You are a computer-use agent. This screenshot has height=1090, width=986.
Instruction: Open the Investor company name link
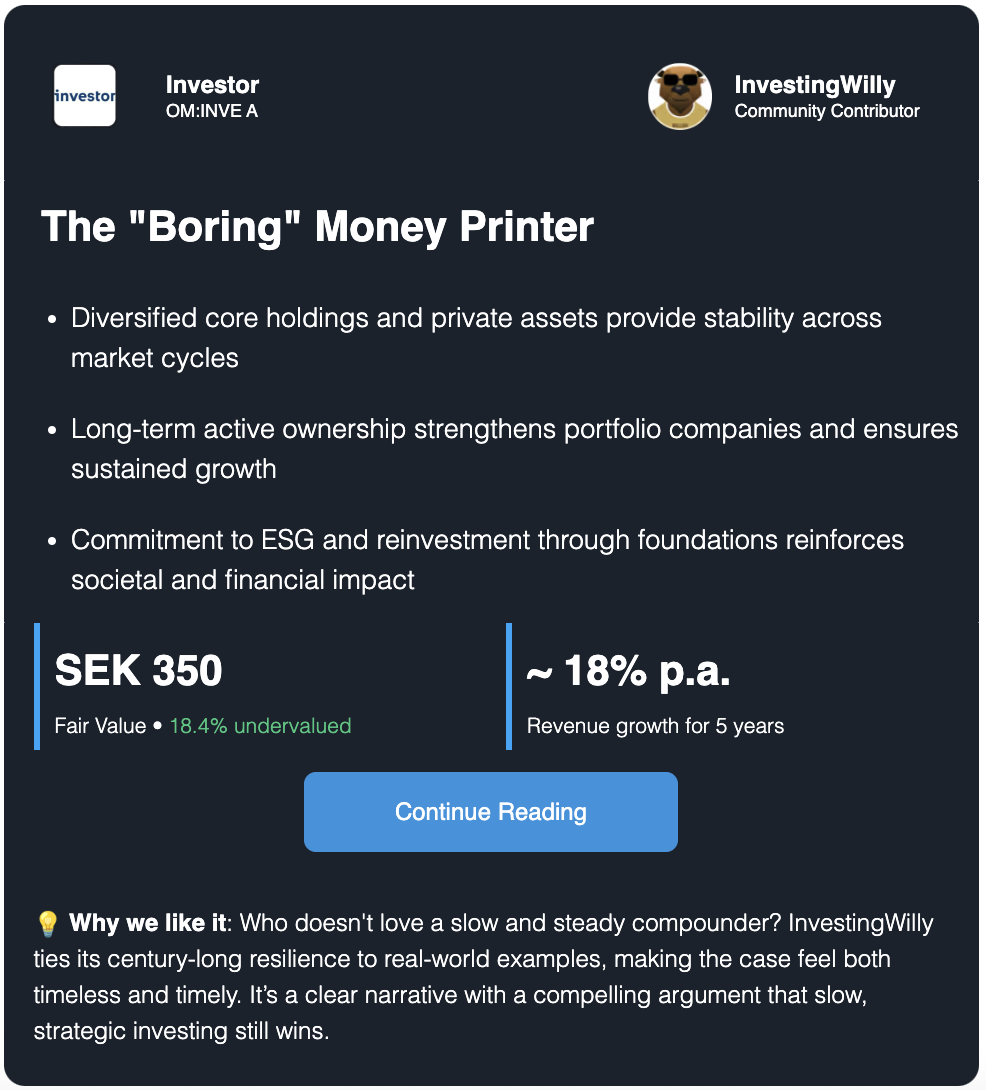tap(212, 85)
